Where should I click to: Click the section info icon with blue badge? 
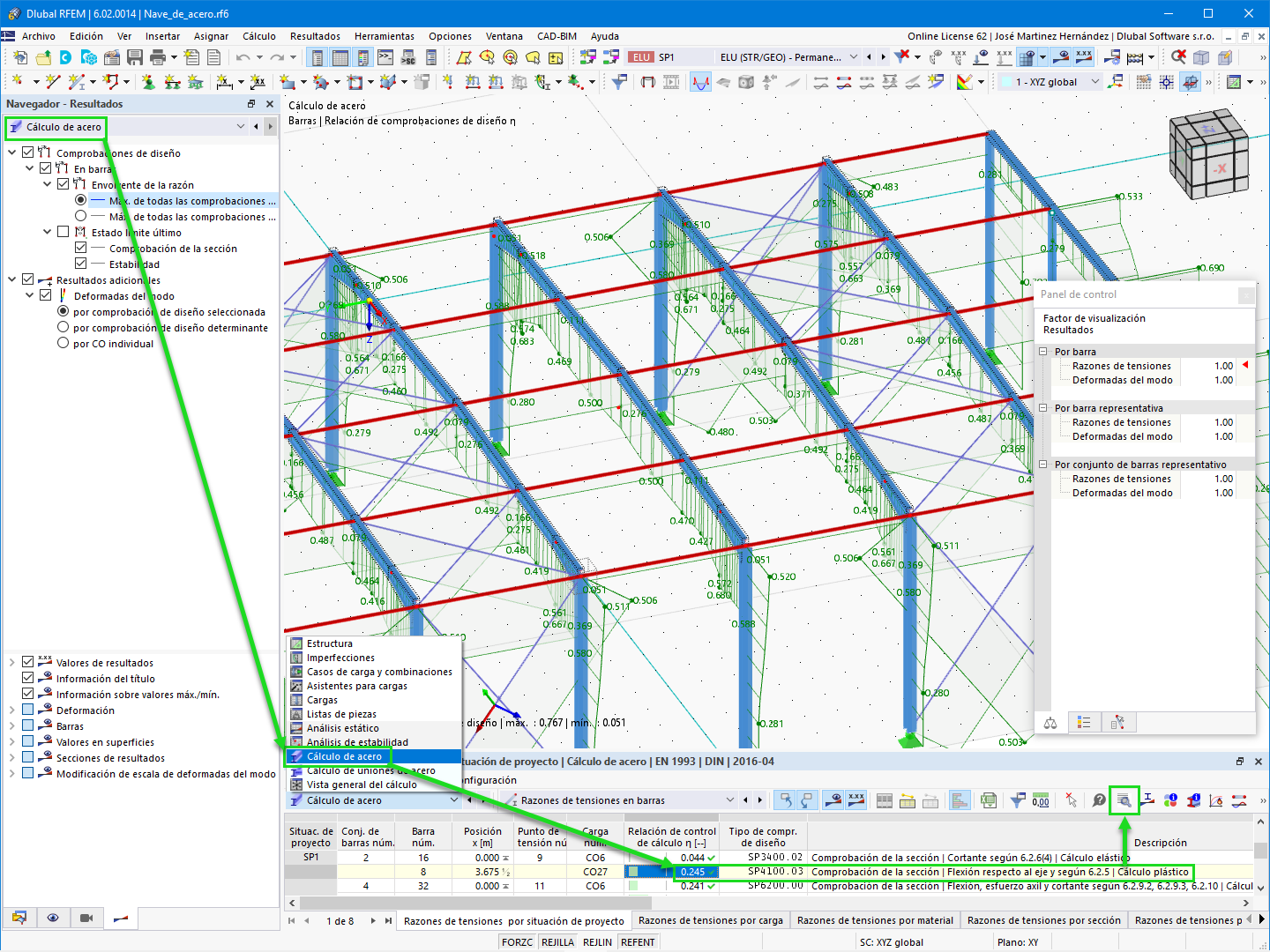point(1193,800)
